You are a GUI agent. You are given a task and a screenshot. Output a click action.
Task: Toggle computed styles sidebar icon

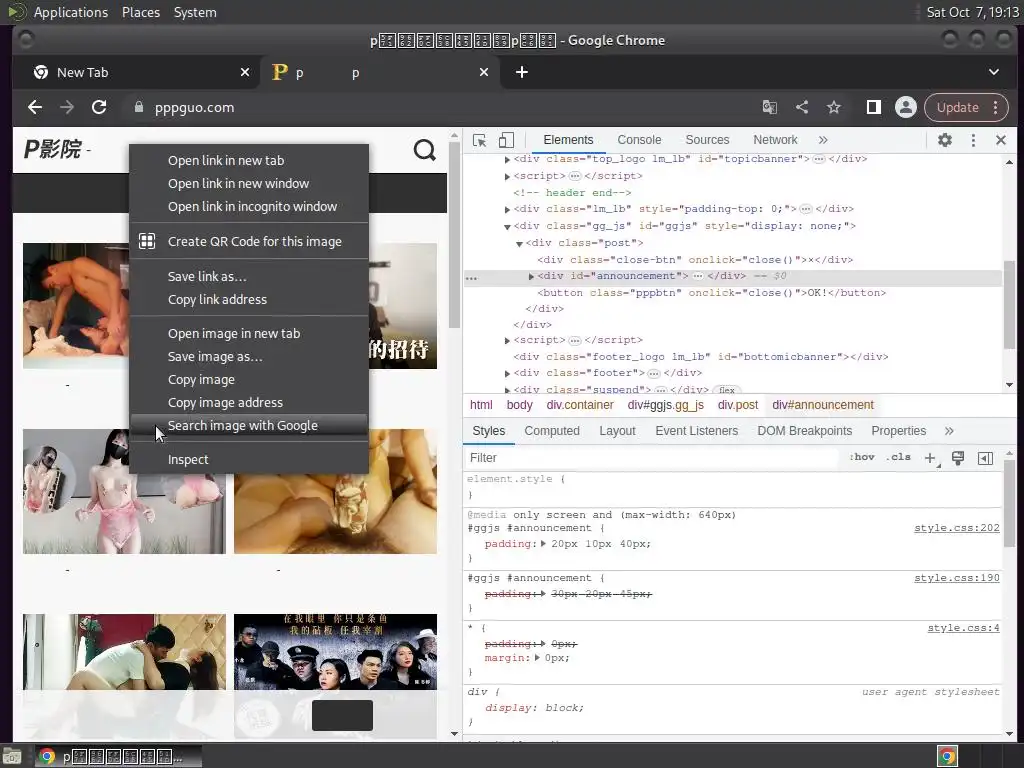(x=985, y=458)
